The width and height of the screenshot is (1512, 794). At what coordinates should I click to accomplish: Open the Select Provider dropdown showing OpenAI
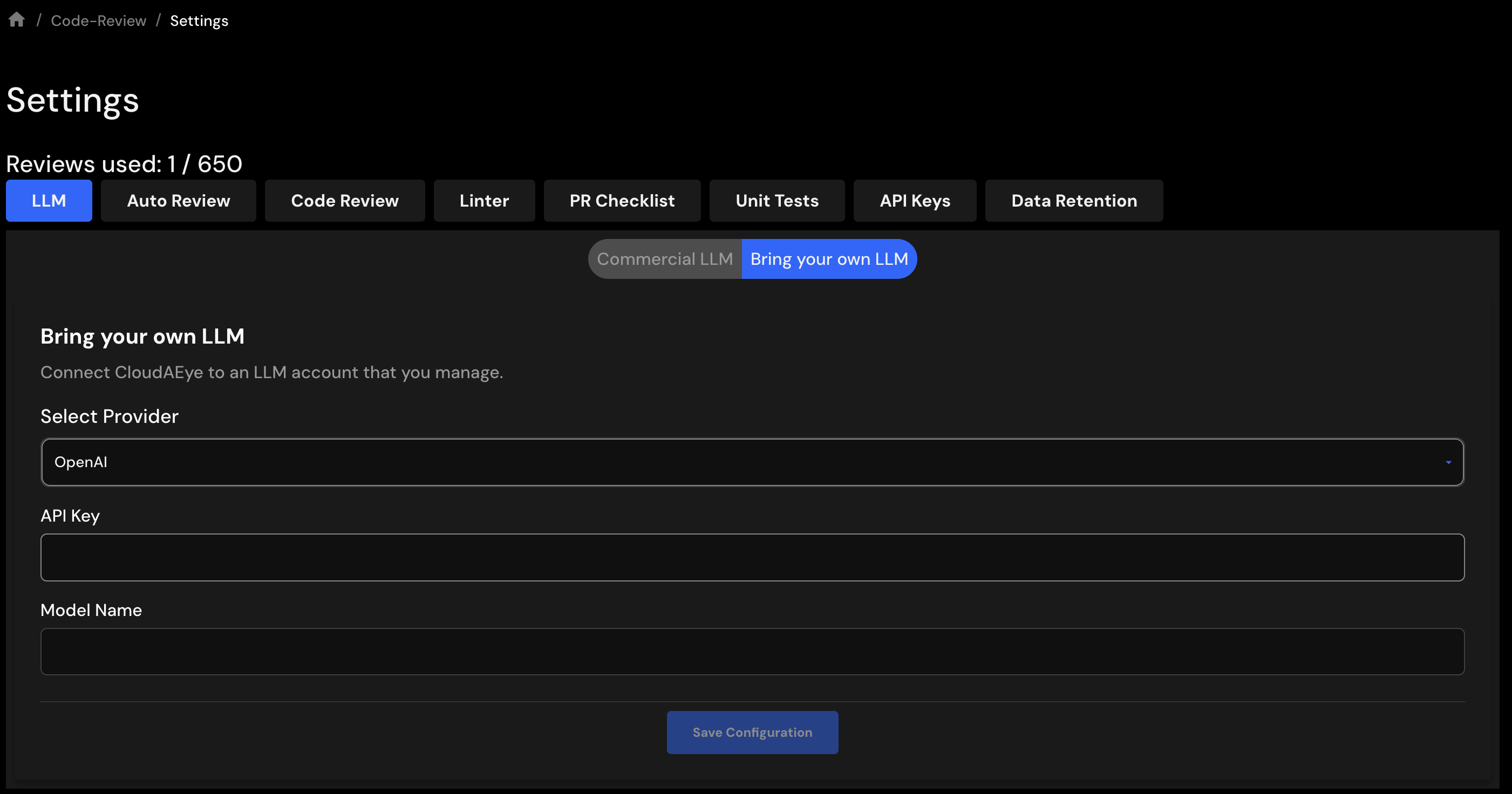(x=752, y=462)
